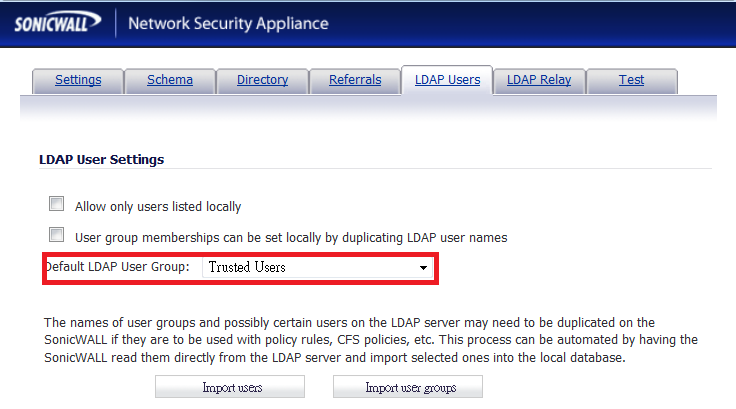The image size is (736, 409).
Task: Open the Settings tab
Action: click(78, 80)
